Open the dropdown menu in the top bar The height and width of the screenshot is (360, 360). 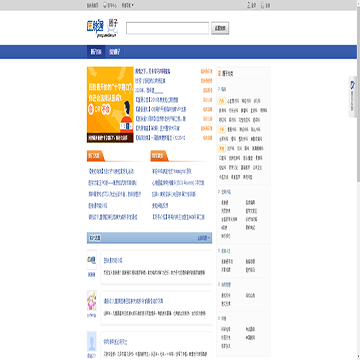click(x=128, y=5)
